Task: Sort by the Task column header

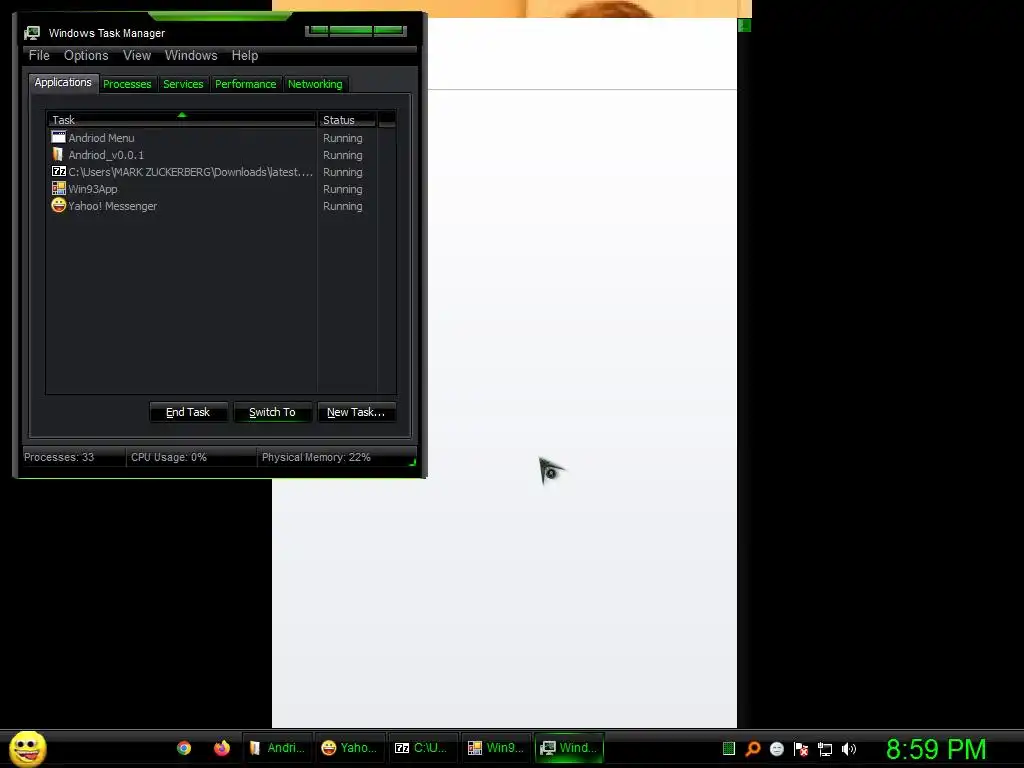Action: (x=182, y=120)
